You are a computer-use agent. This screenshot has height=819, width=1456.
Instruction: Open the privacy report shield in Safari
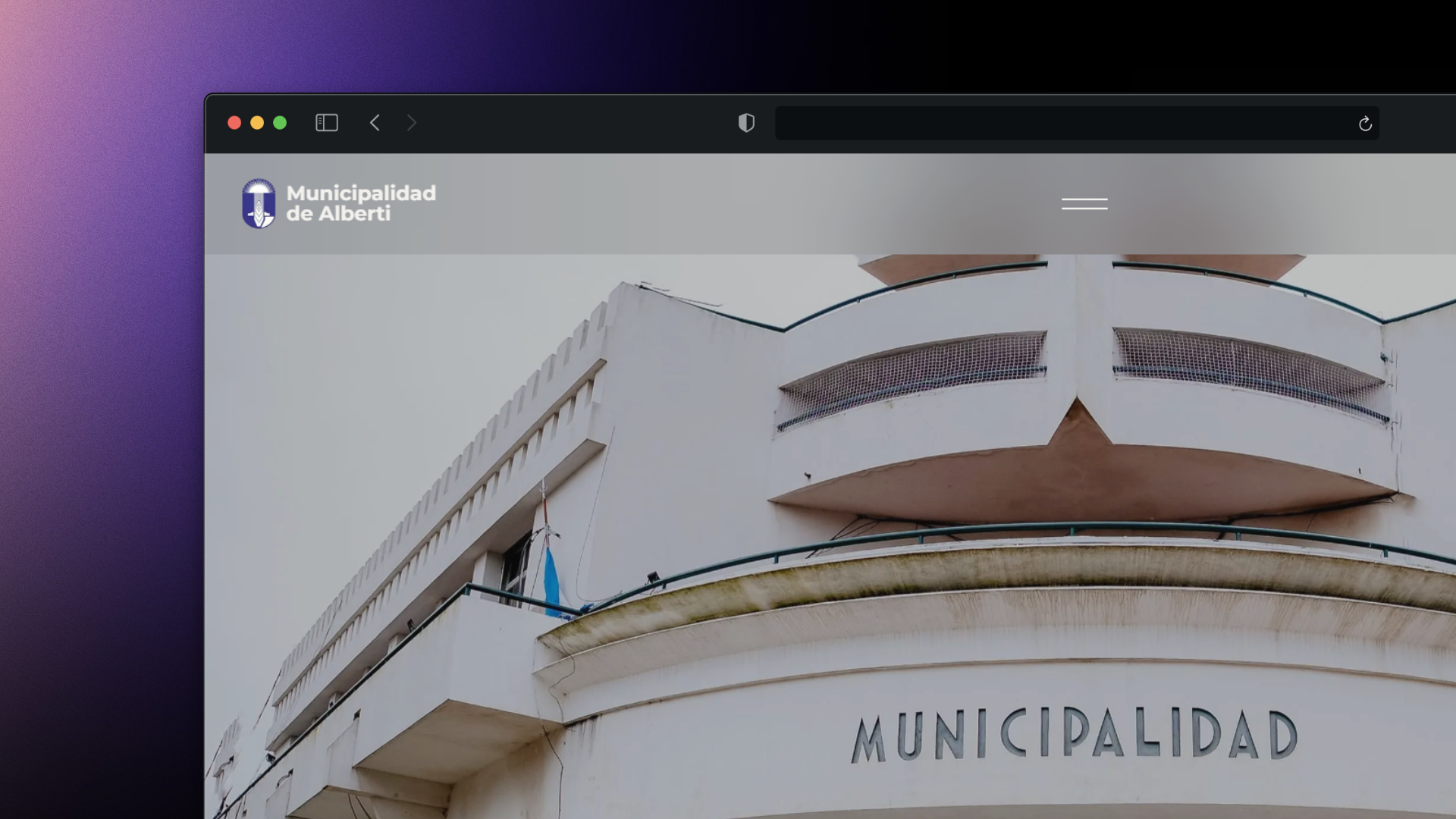tap(746, 123)
